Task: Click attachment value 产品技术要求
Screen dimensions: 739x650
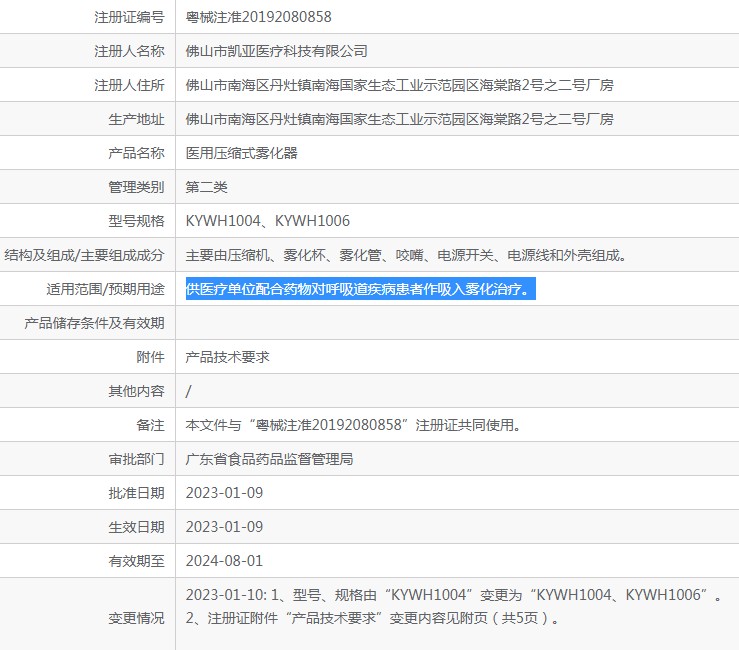Action: [227, 357]
